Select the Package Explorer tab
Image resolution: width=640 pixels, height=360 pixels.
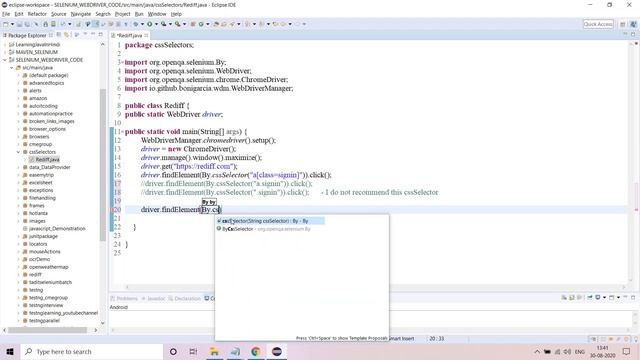coord(27,36)
